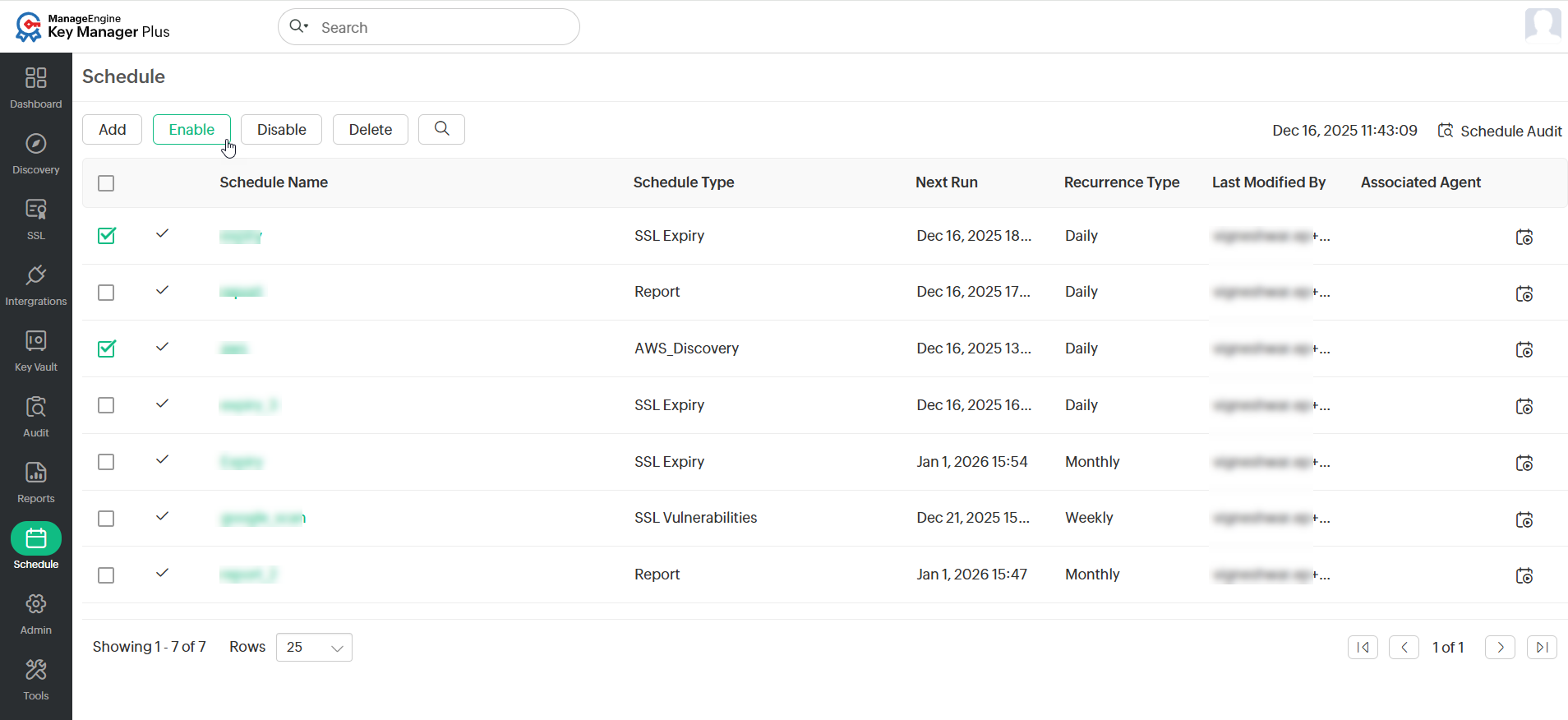Check the SSL Expiry Dec 16, 2025 16... row checkbox
The image size is (1568, 720).
point(106,405)
